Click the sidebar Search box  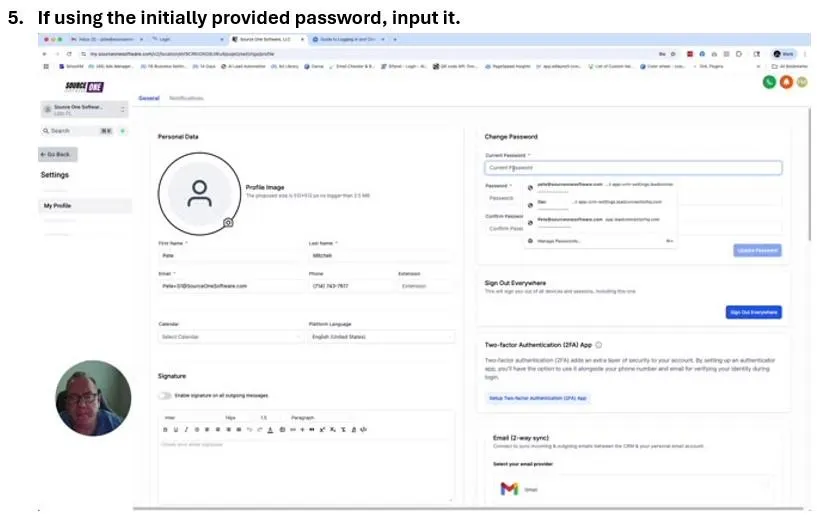(78, 131)
